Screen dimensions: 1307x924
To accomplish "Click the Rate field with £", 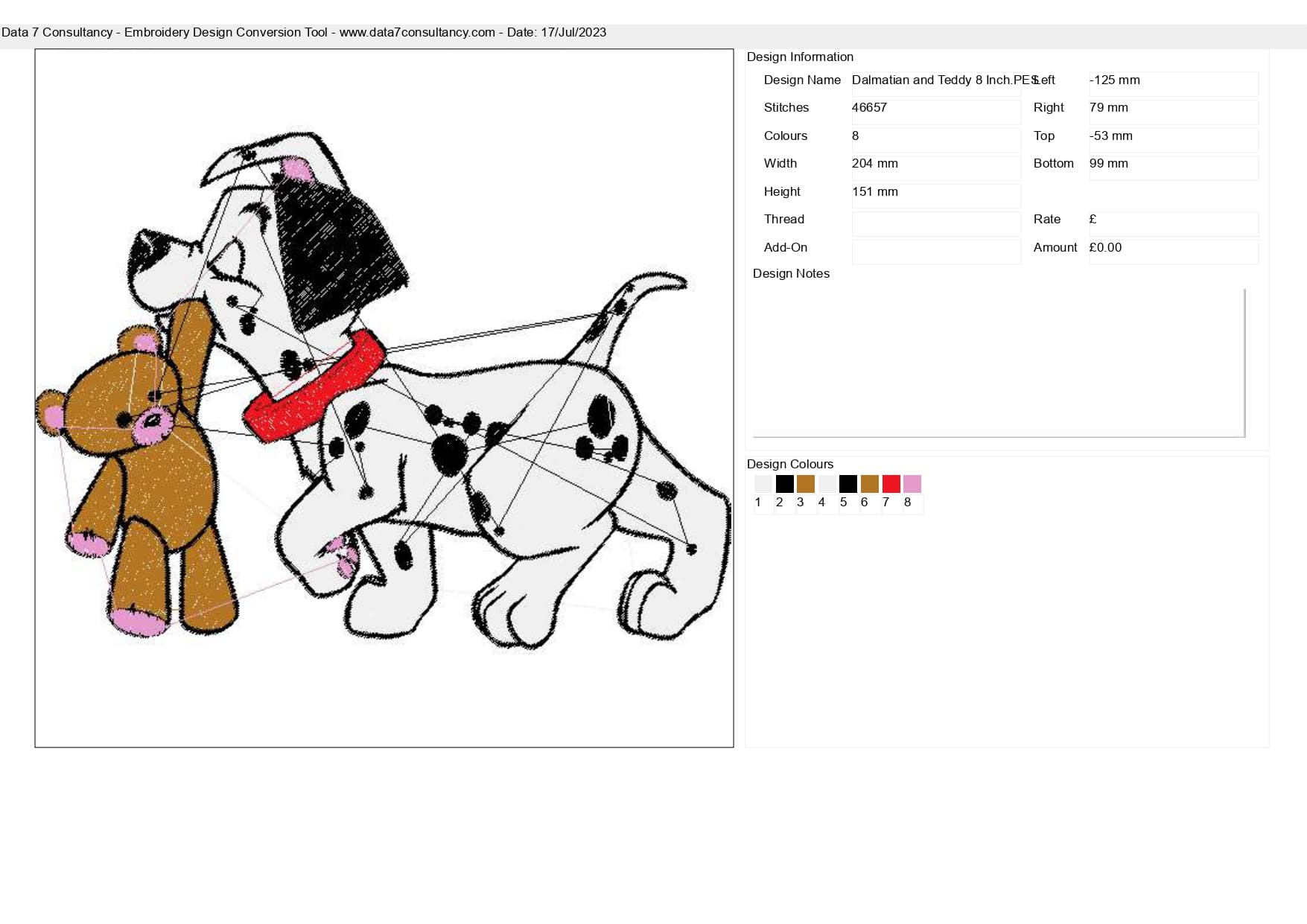I will (x=1174, y=224).
